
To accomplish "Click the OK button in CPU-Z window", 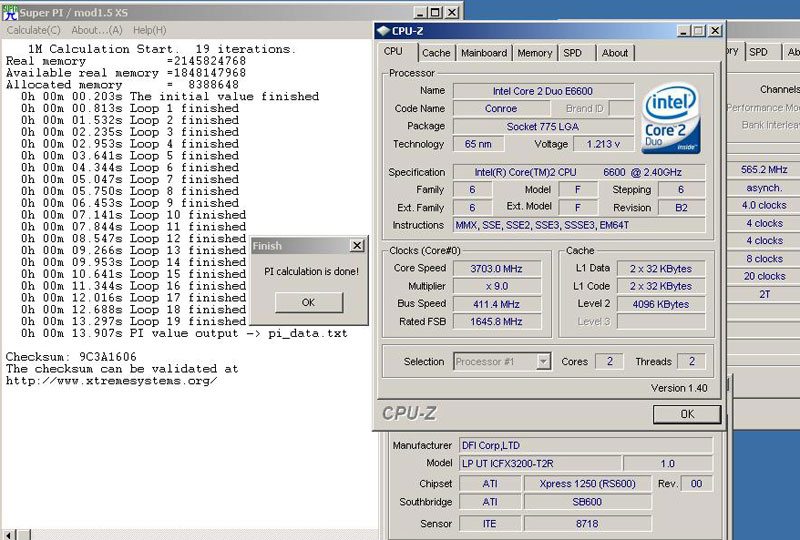I will 687,414.
